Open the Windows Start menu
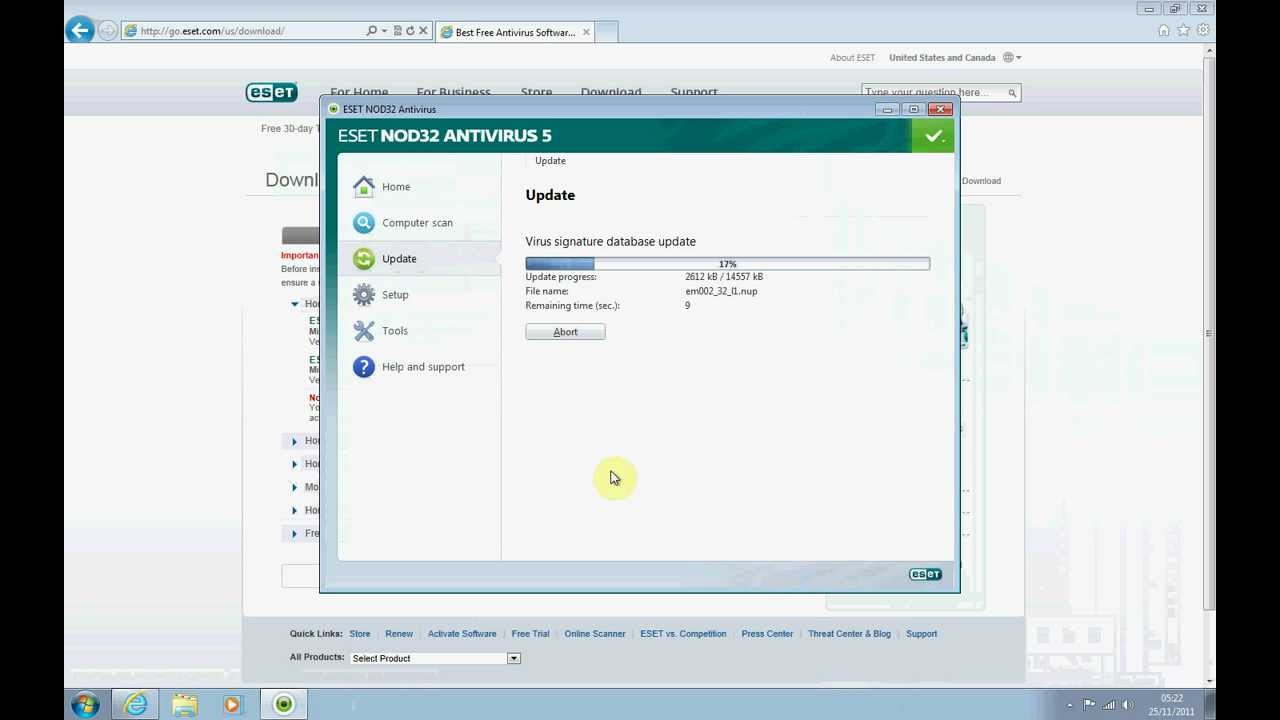Screen dimensions: 1280x720 point(85,704)
